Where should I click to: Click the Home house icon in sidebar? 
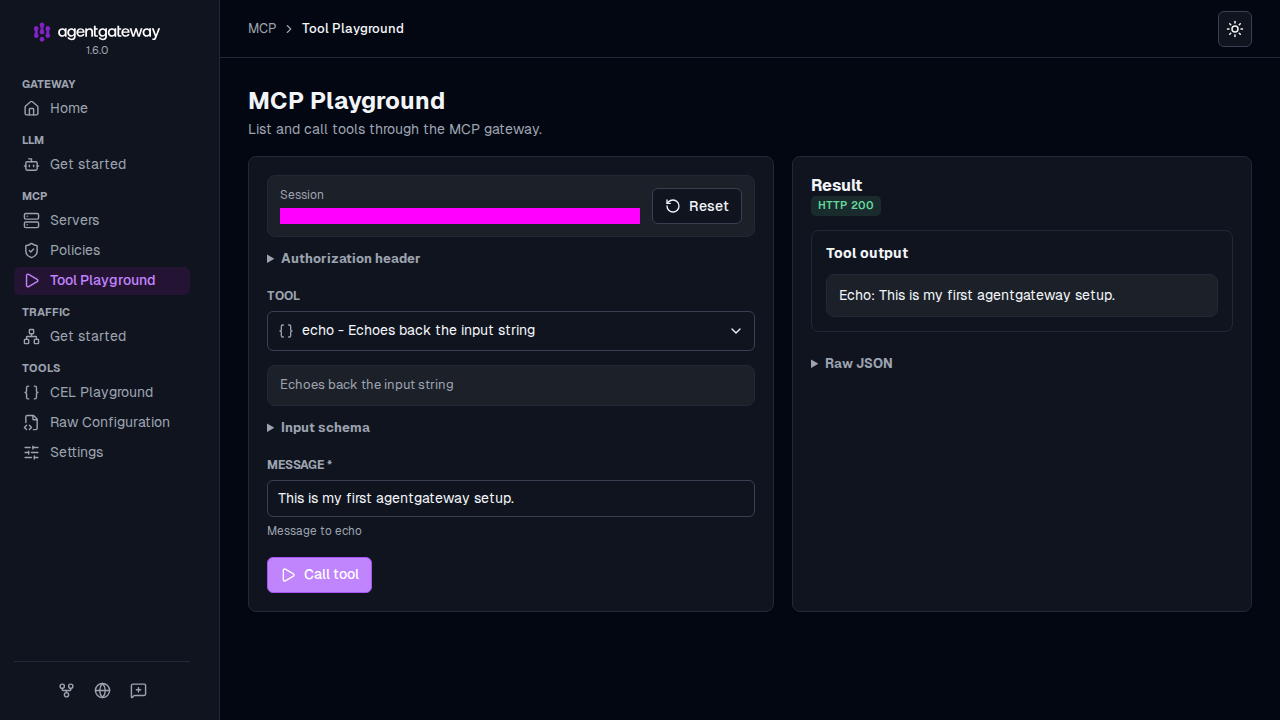click(x=32, y=108)
